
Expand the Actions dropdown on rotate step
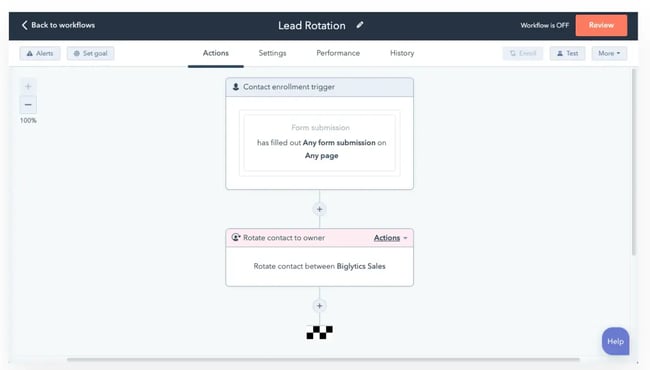(x=390, y=238)
